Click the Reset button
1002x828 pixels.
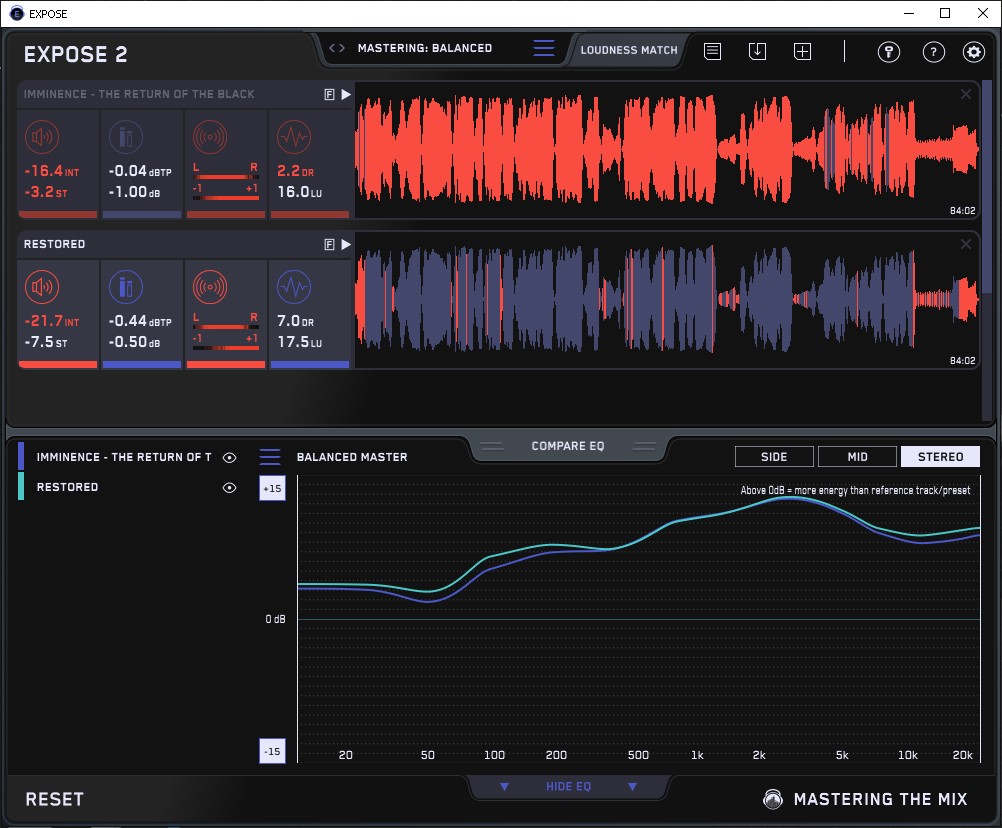(54, 799)
